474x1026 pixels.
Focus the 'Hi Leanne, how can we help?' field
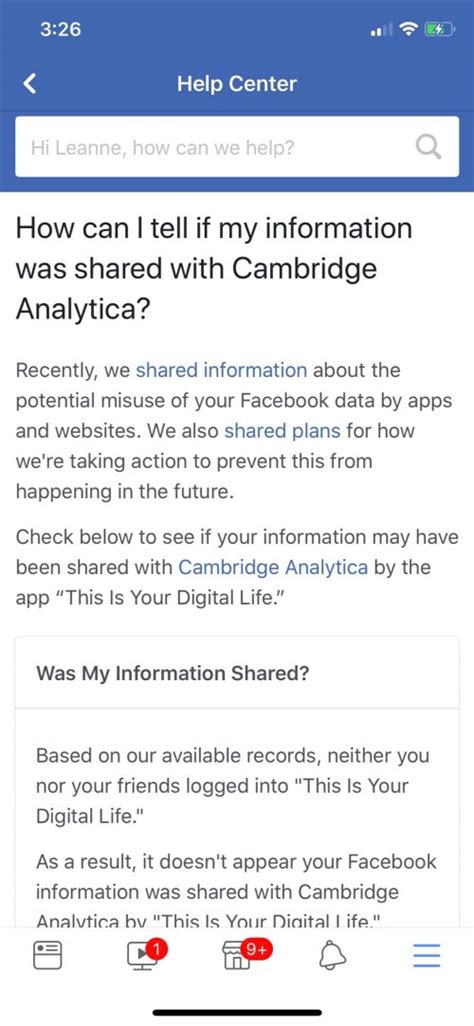pyautogui.click(x=237, y=147)
